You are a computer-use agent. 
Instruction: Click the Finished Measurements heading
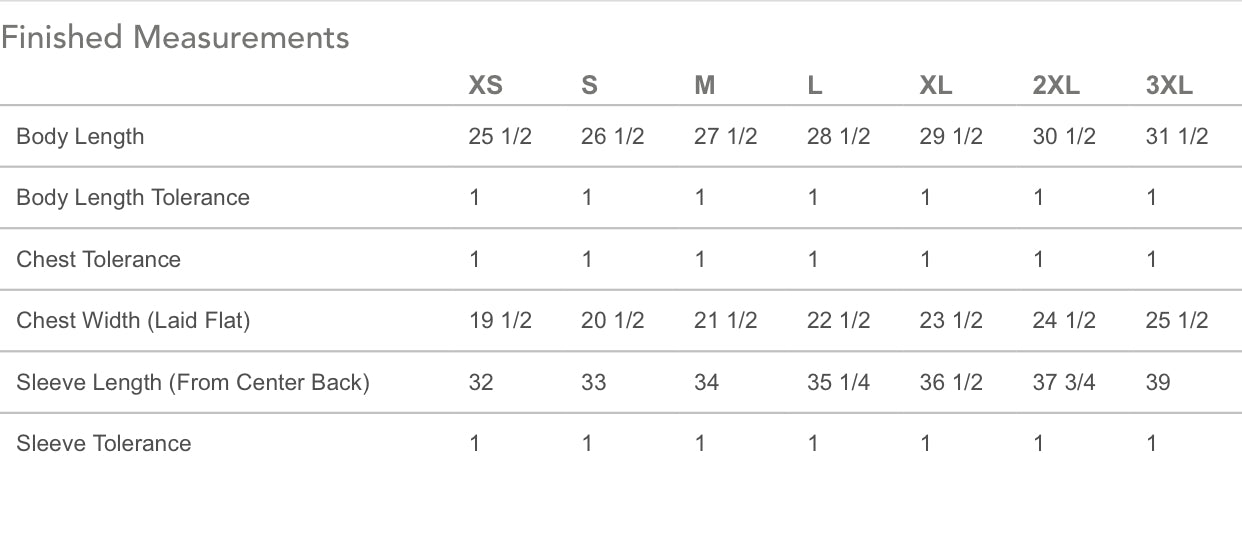point(175,38)
